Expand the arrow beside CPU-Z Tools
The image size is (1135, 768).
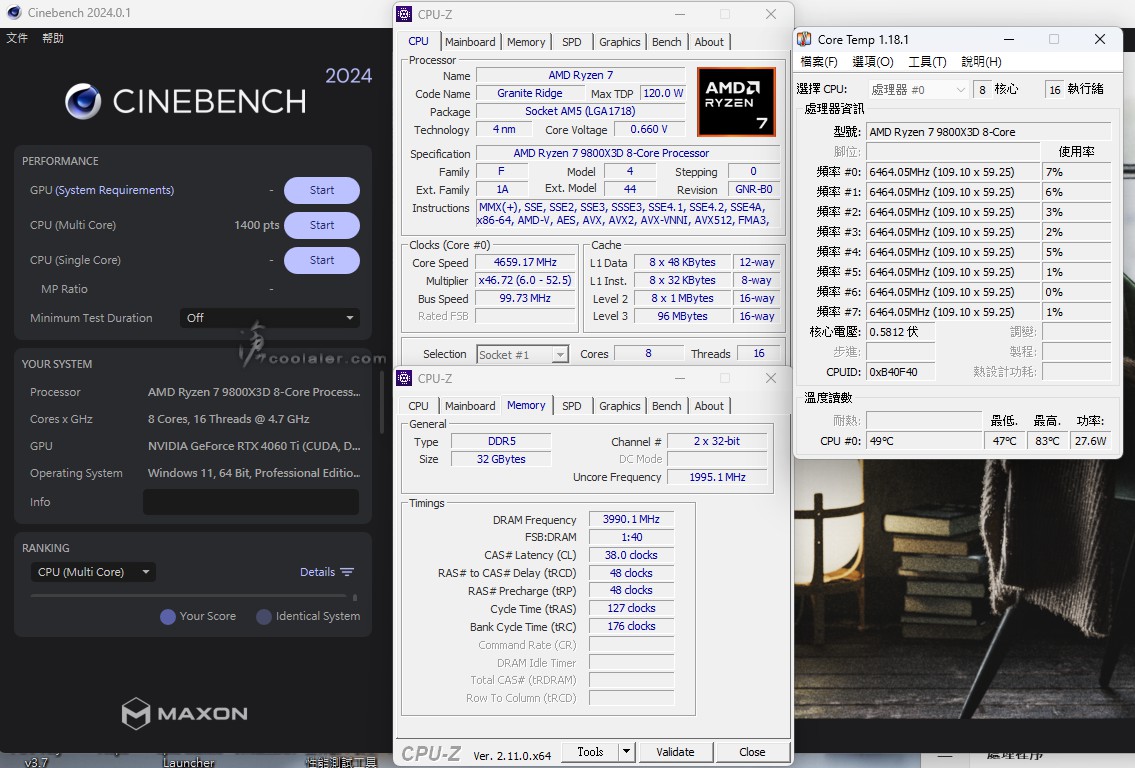pyautogui.click(x=627, y=752)
